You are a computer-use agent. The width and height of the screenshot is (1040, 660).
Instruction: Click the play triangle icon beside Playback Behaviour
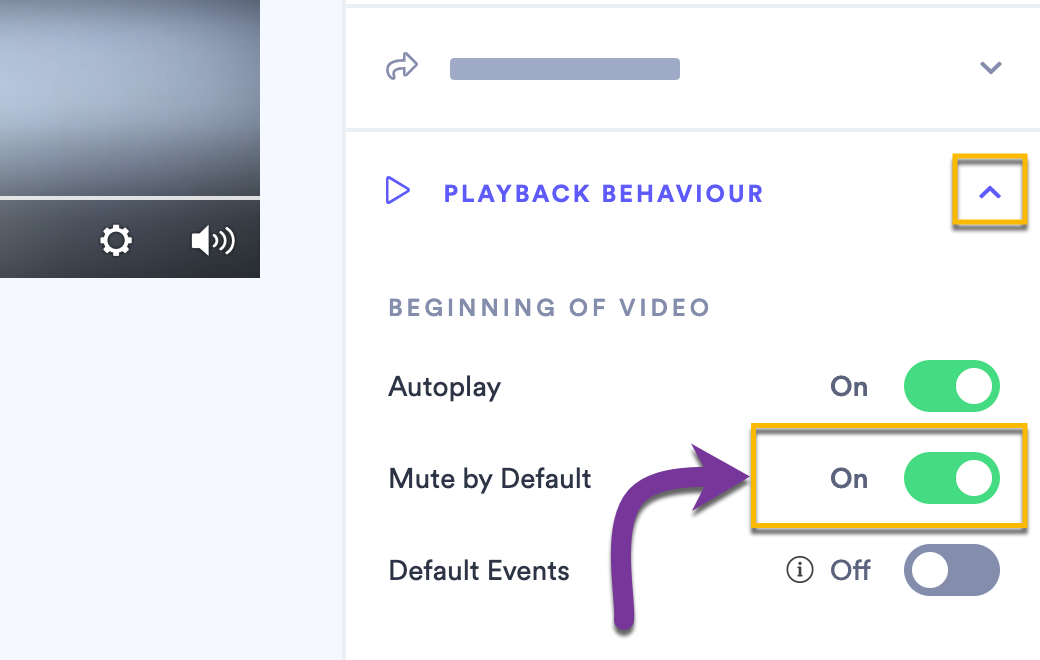[398, 191]
